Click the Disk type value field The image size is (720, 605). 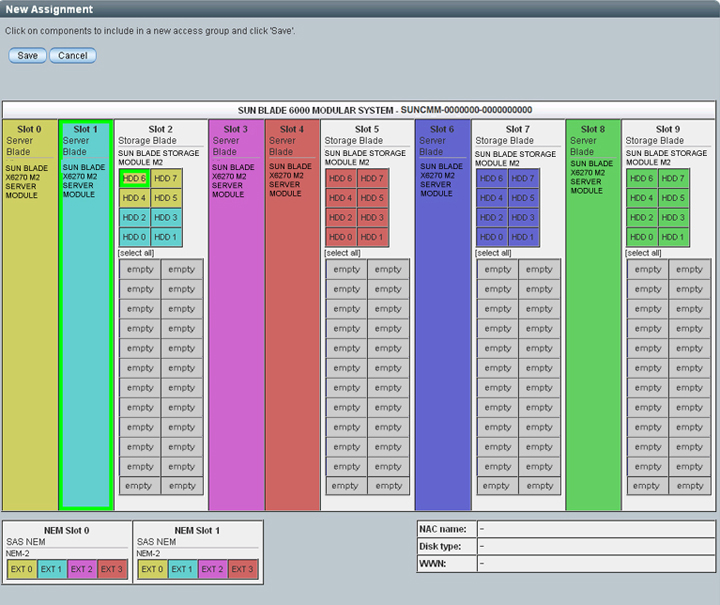pyautogui.click(x=596, y=546)
